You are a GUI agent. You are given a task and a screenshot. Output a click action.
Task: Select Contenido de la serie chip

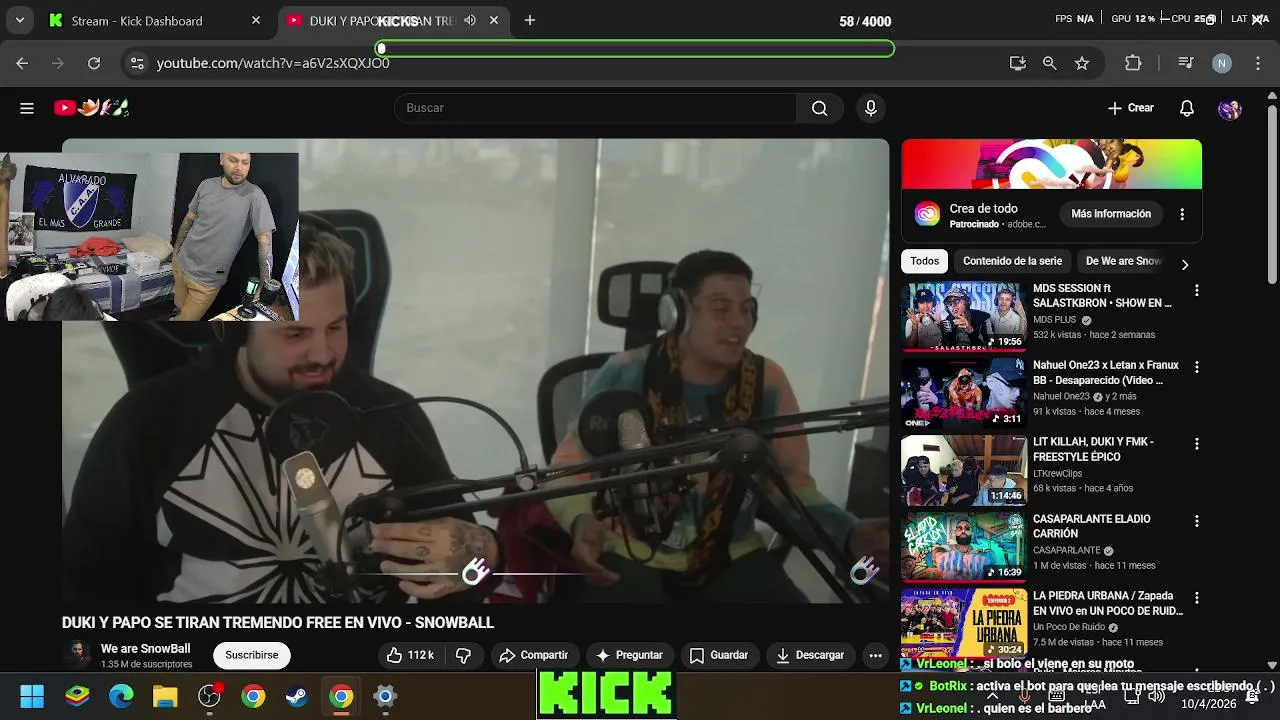click(1012, 261)
